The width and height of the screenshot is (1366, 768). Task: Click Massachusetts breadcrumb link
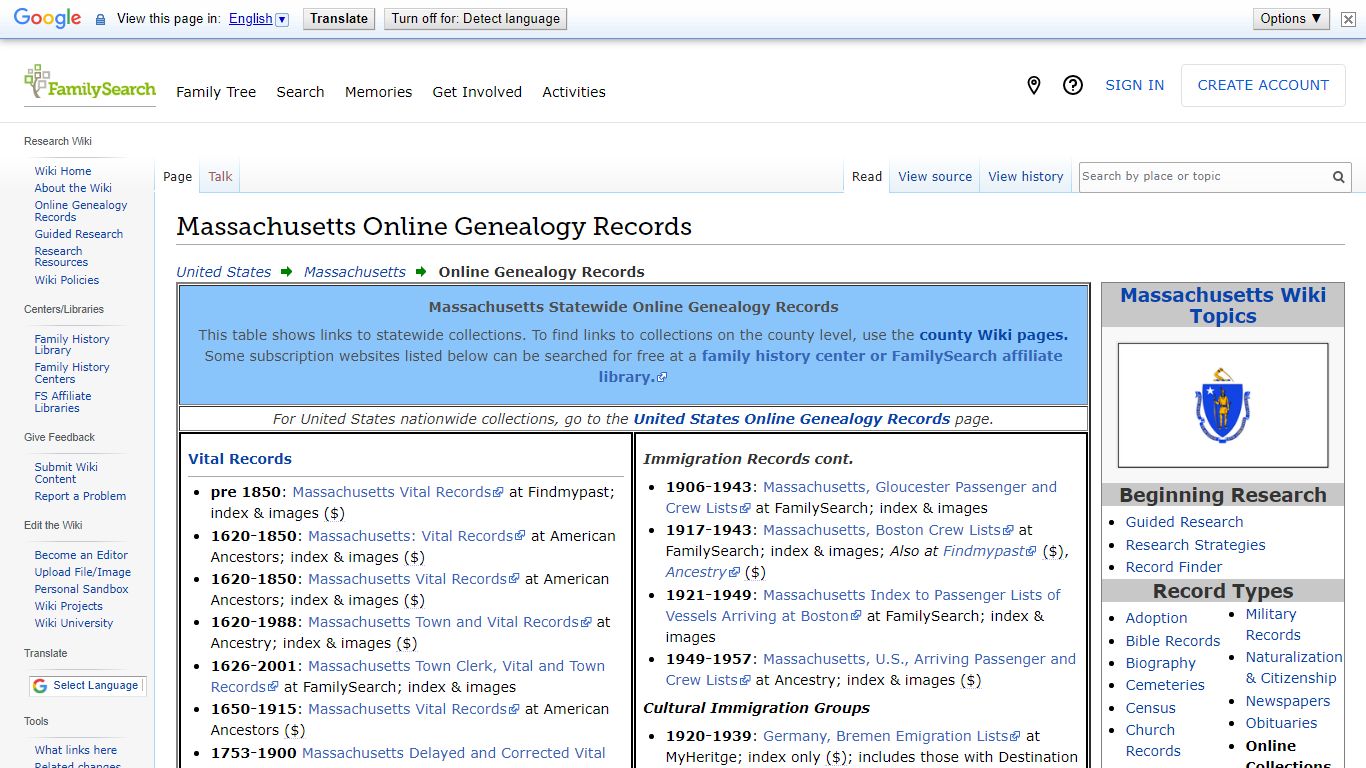355,272
